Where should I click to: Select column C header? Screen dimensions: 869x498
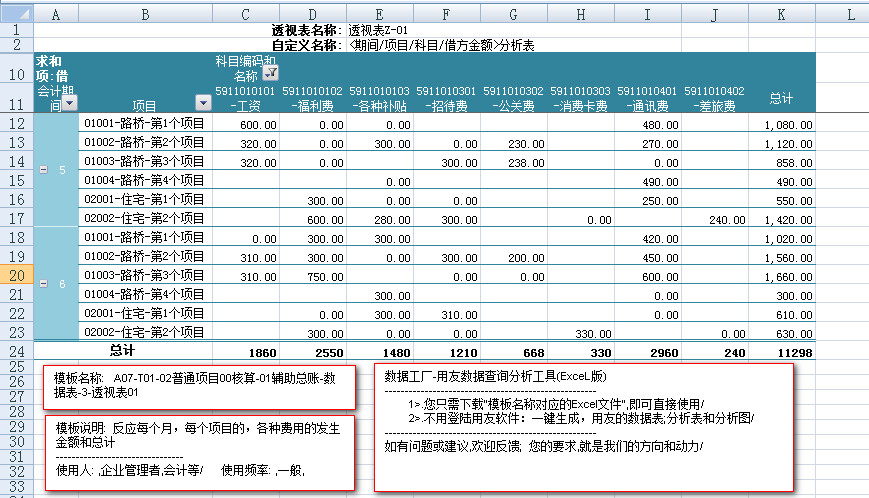(x=245, y=13)
